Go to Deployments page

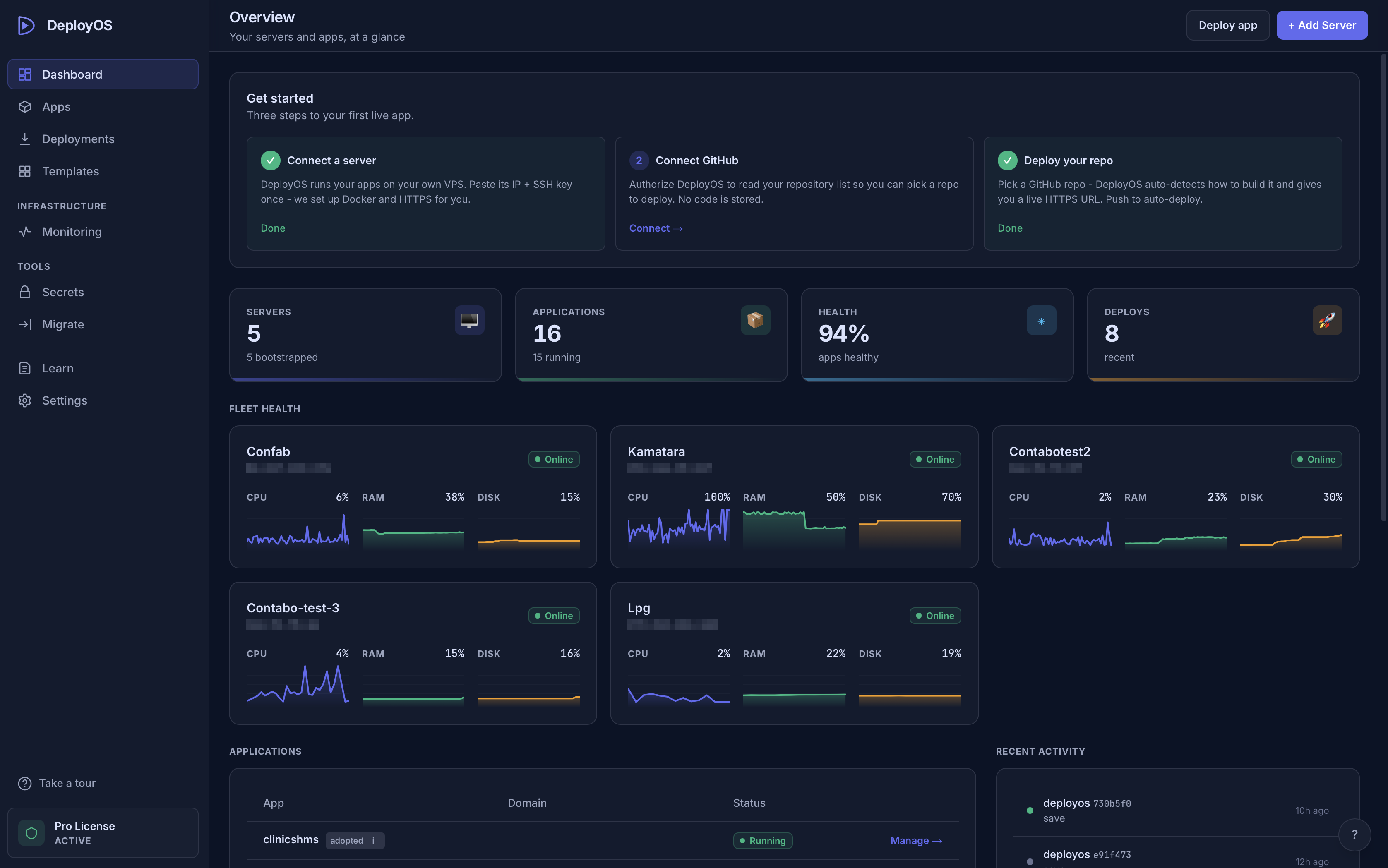(x=103, y=139)
